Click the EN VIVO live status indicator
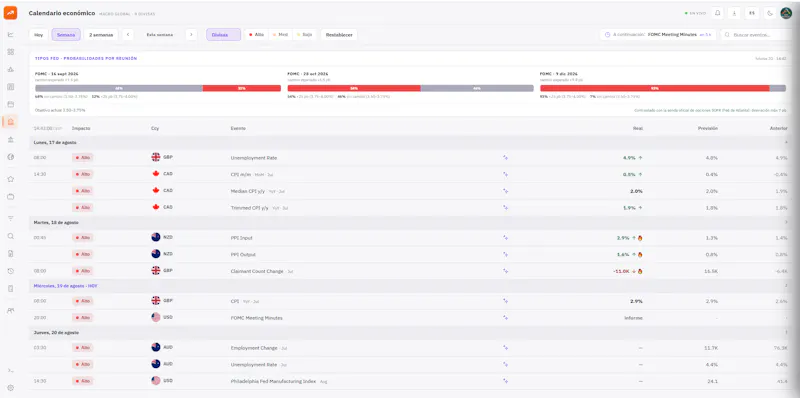This screenshot has width=800, height=398. point(695,13)
